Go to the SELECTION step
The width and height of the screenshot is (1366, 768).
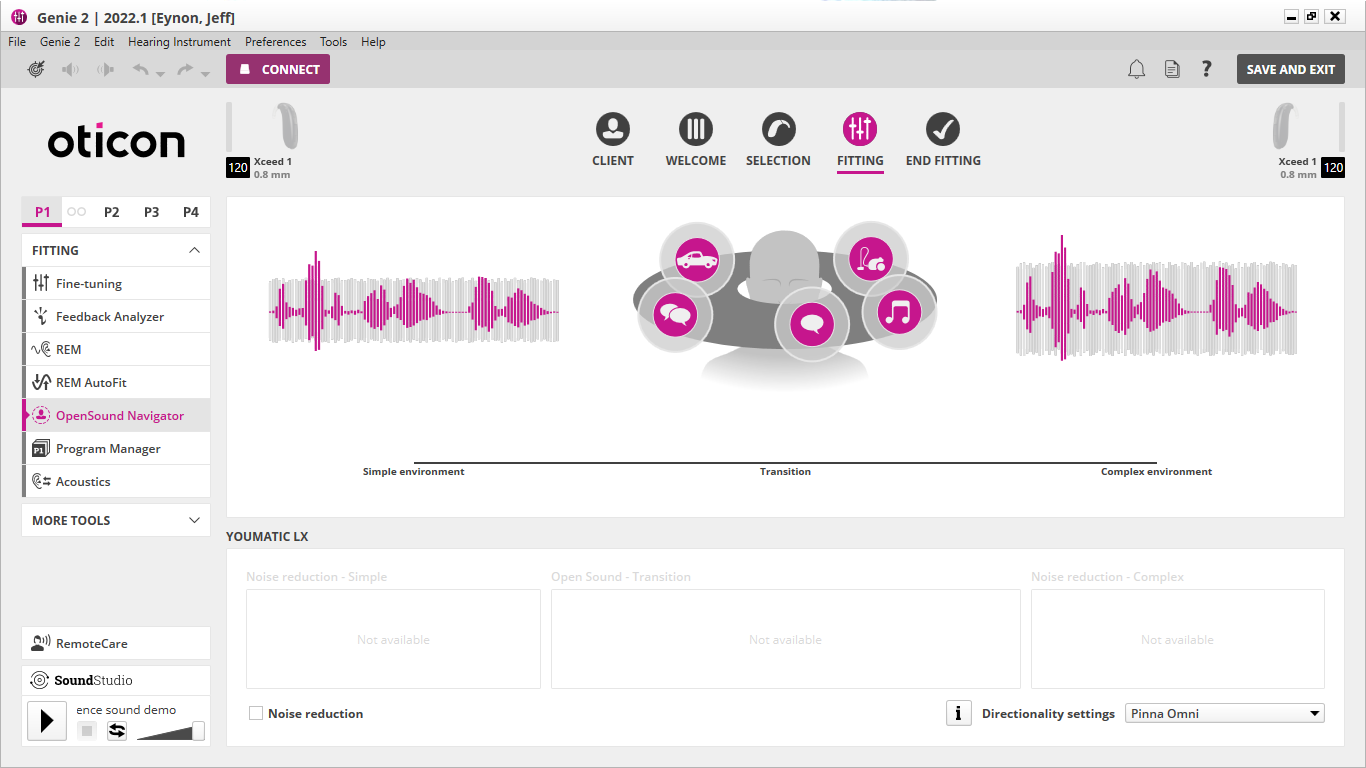[x=778, y=139]
